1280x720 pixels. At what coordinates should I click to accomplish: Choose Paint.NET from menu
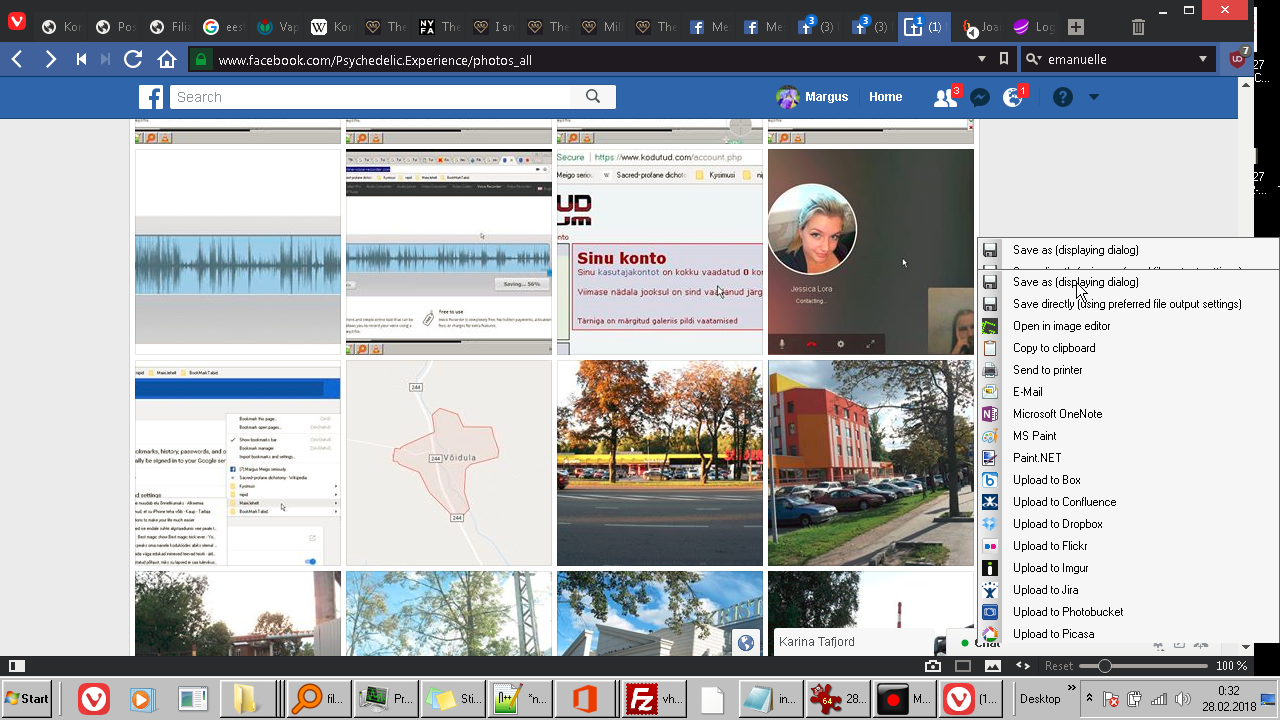(x=1128, y=458)
